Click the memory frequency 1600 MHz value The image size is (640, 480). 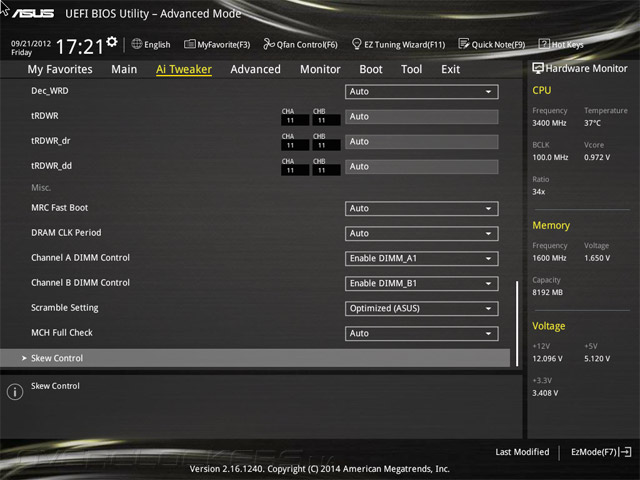[549, 258]
